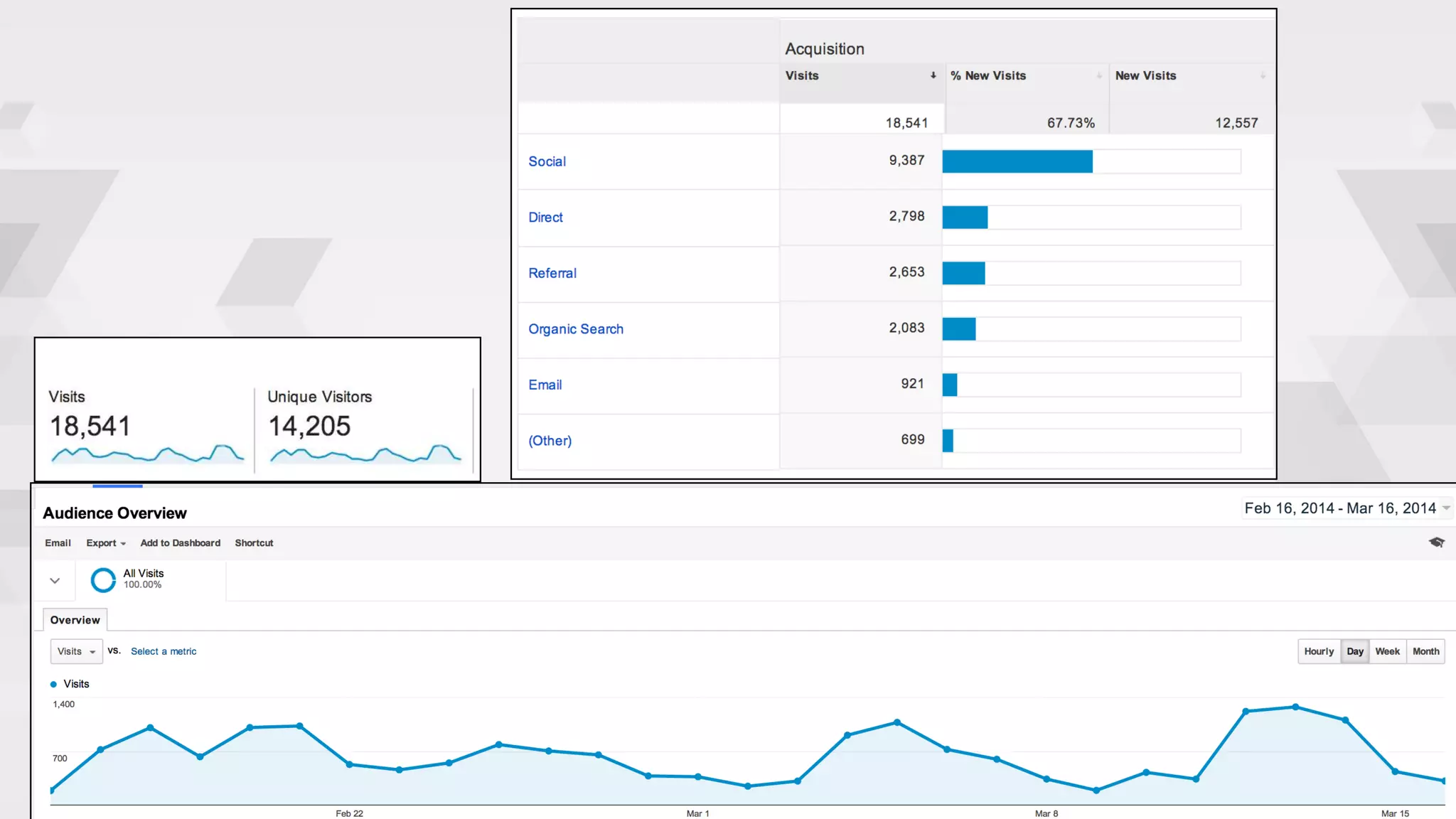
Task: Switch graph to Week view
Action: (1387, 651)
